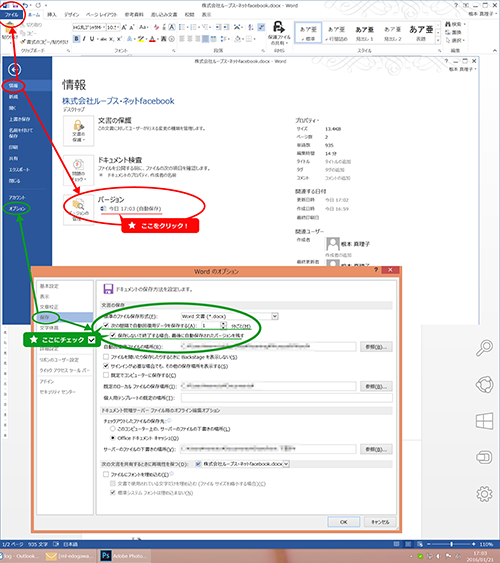
Task: Click the author avatar next to 作成者
Action: [332, 244]
